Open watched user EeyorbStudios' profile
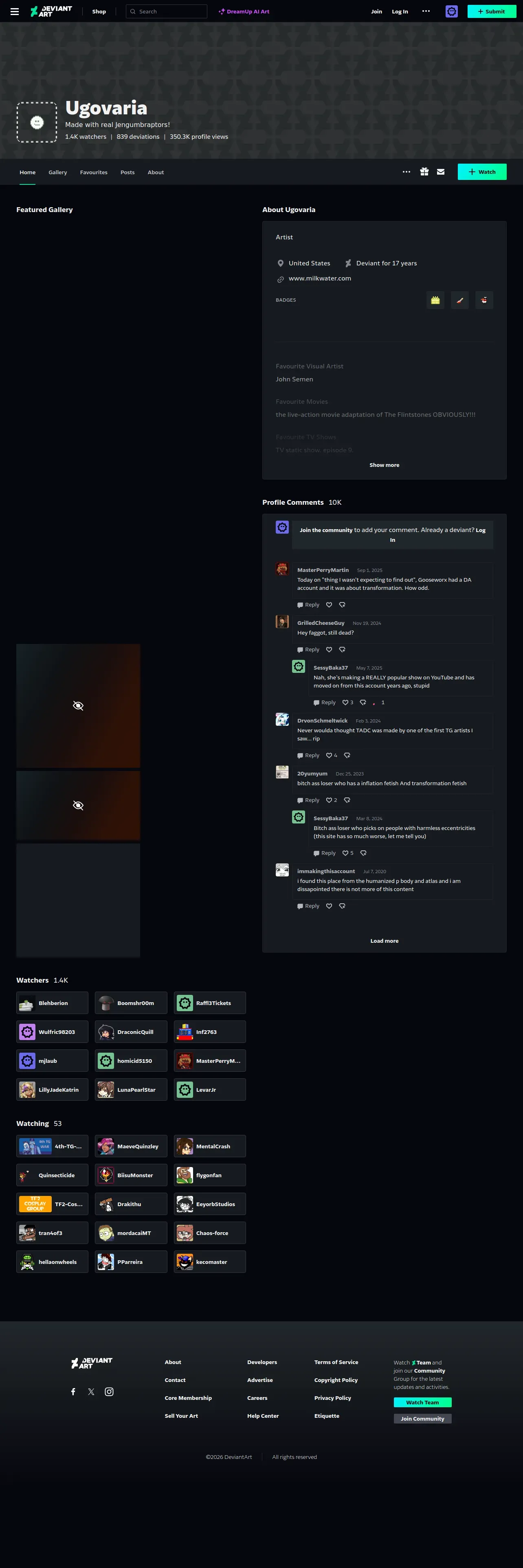This screenshot has height=1568, width=523. click(210, 1204)
